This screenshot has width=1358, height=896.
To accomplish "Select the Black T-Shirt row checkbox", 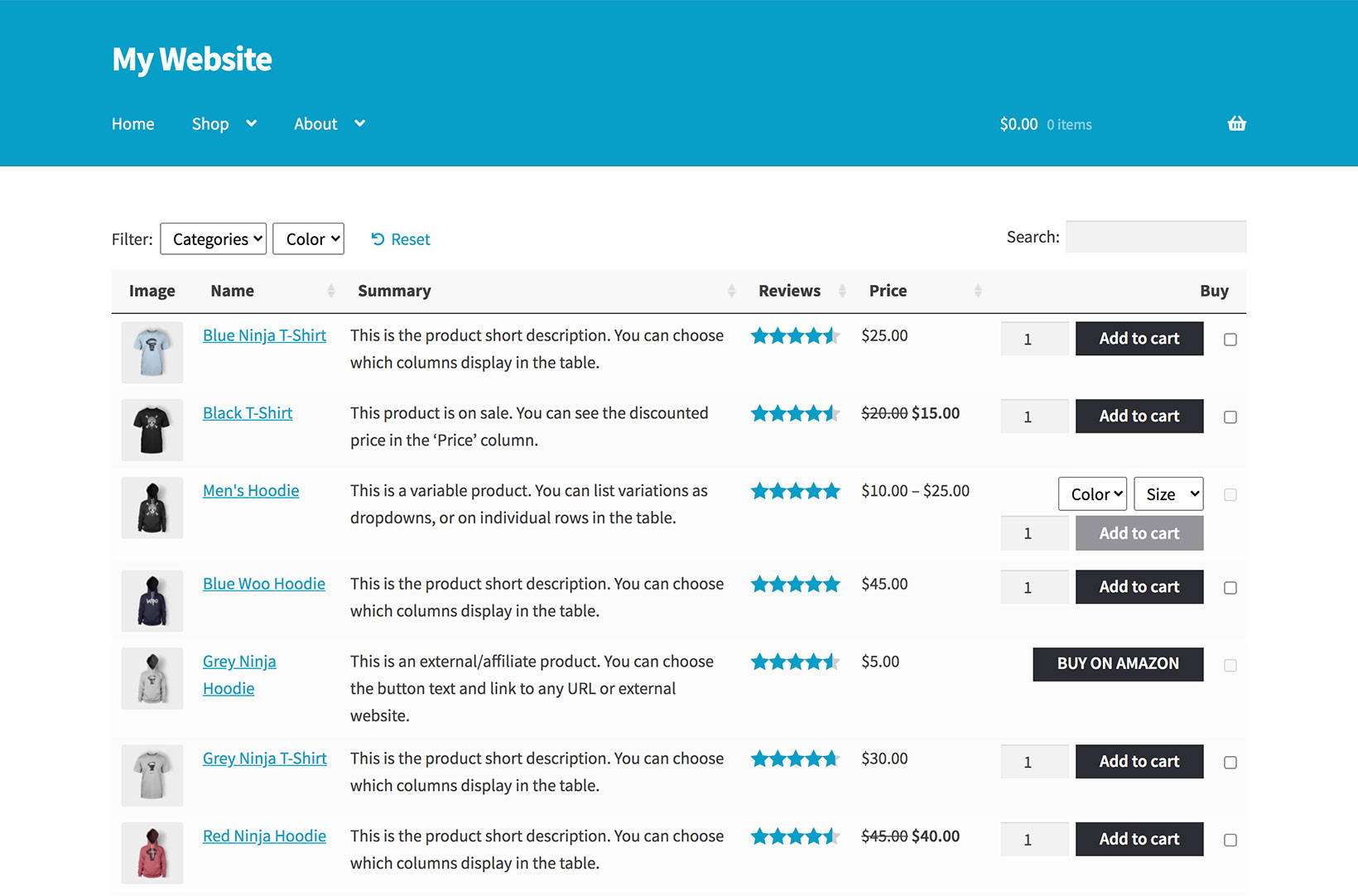I will pos(1230,417).
